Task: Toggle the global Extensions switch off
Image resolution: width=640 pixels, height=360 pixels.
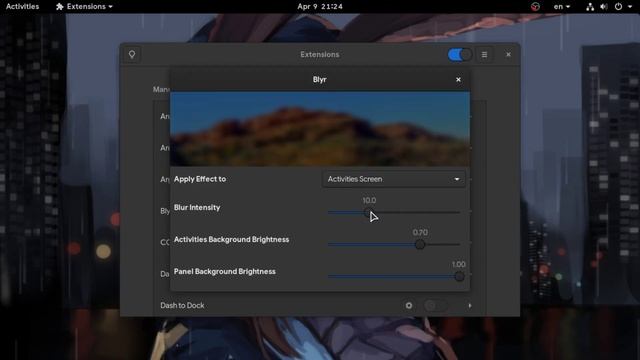Action: [459, 54]
